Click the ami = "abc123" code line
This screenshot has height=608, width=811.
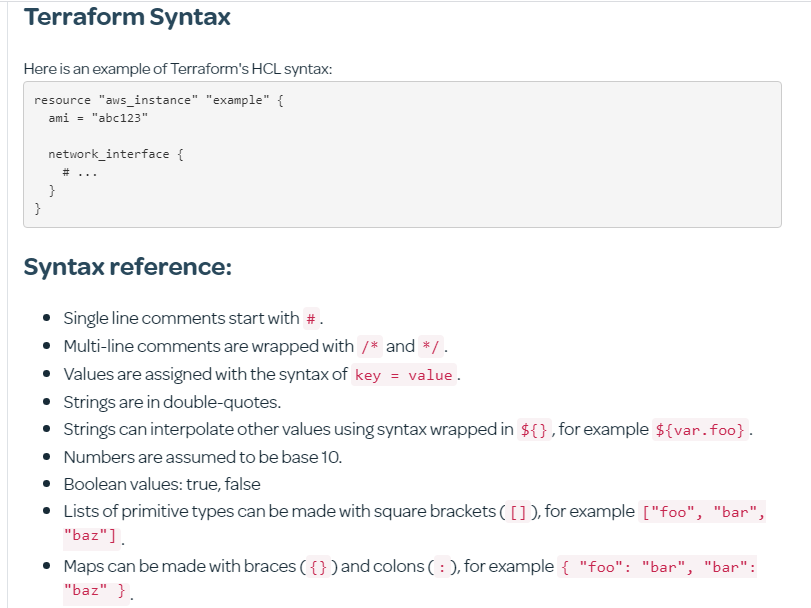point(98,118)
